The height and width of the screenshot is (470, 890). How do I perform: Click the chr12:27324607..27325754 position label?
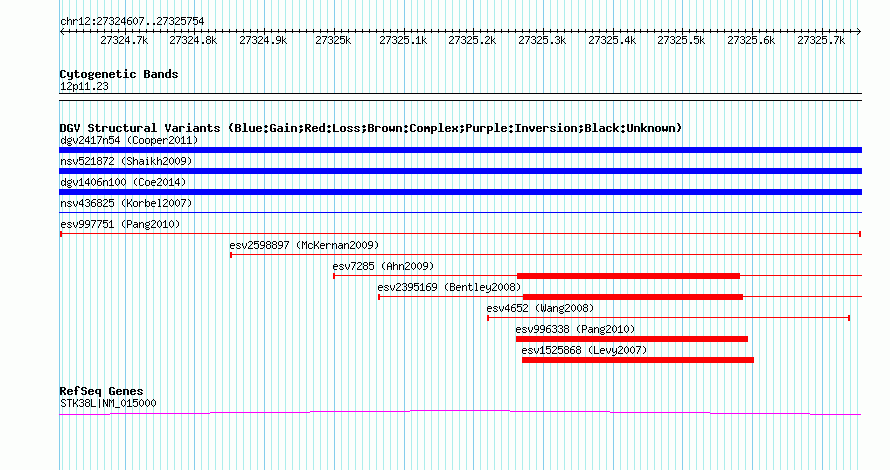pos(132,21)
